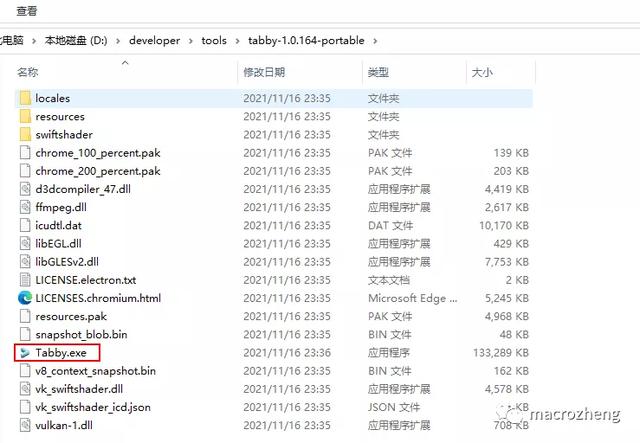Expand the chevron after developer breadcrumb
Screen dimensions: 640x443
(191, 41)
